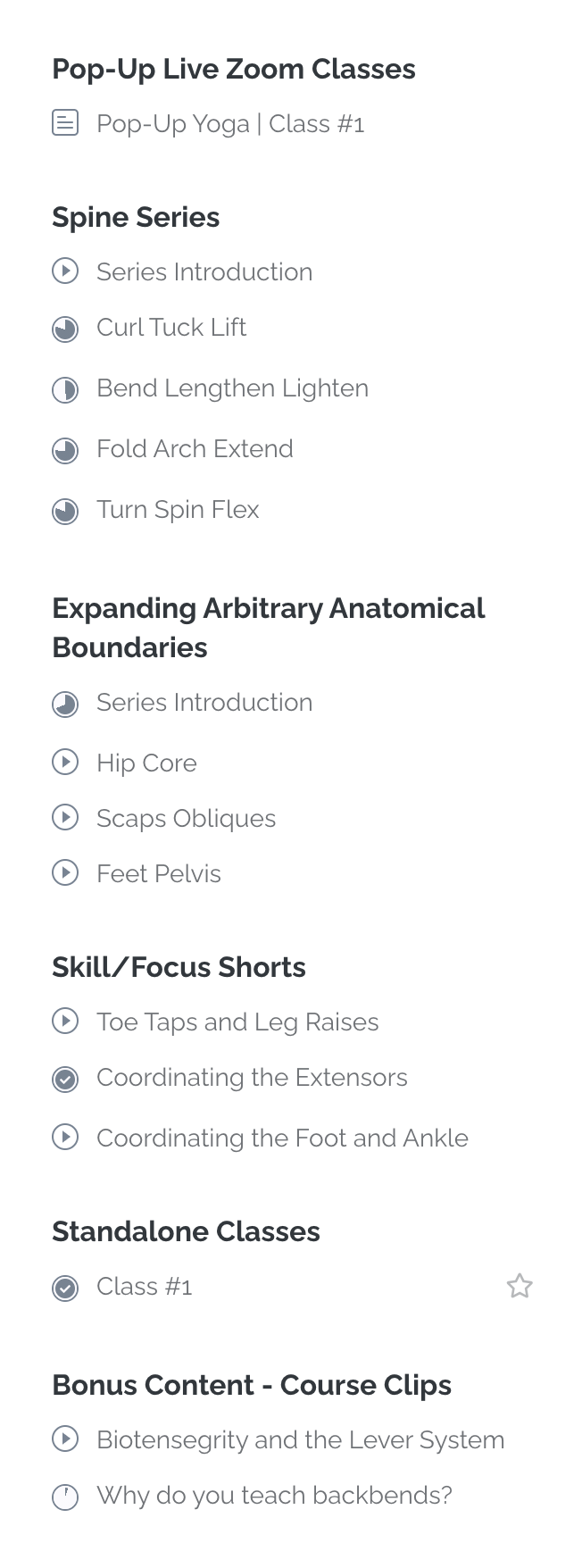This screenshot has width=582, height=1568.
Task: Open Scaps Obliques lesson
Action: (x=186, y=818)
